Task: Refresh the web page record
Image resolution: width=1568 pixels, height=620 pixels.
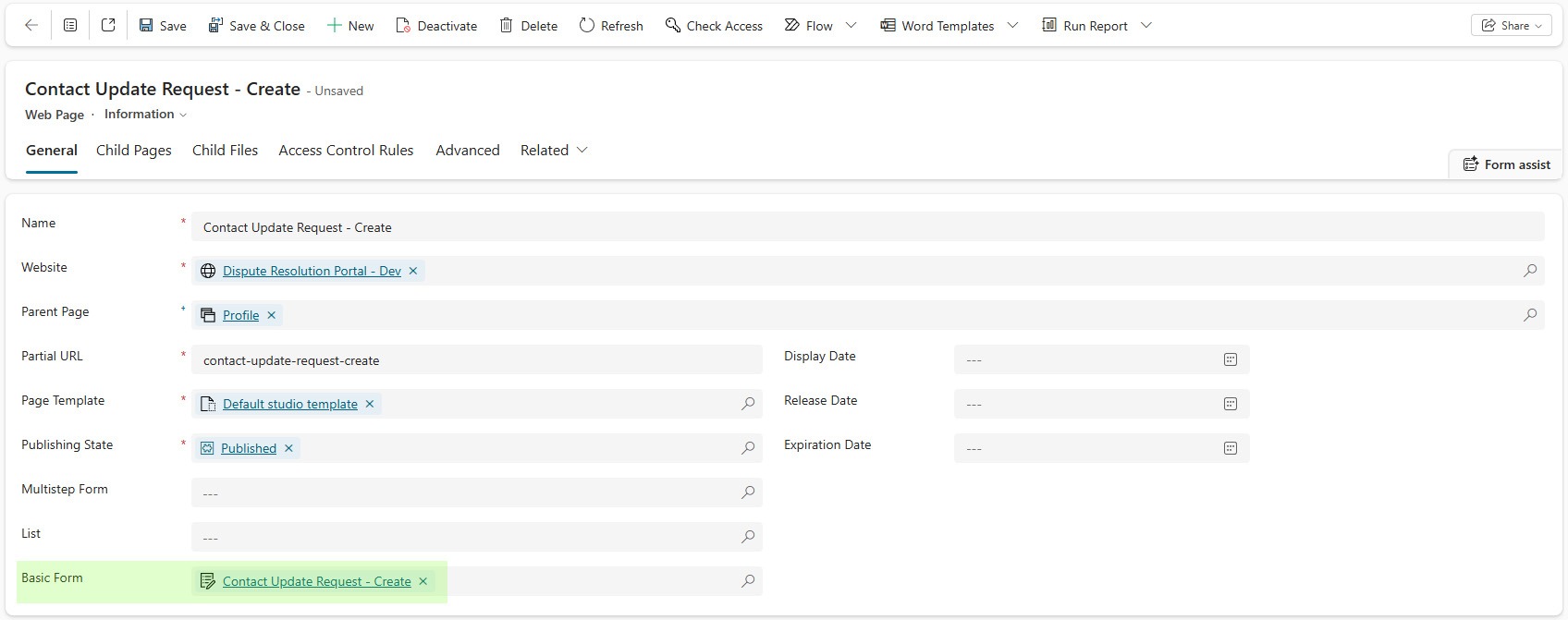Action: pos(611,26)
